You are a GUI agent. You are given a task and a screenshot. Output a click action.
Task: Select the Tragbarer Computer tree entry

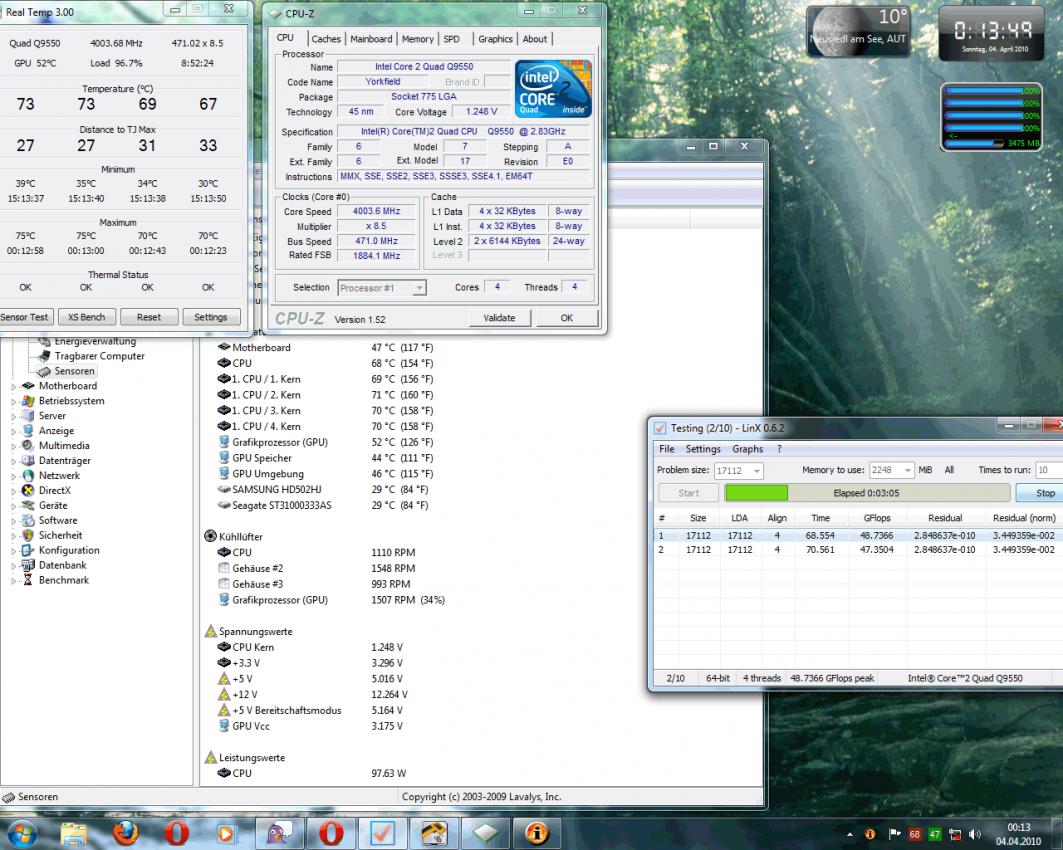99,356
